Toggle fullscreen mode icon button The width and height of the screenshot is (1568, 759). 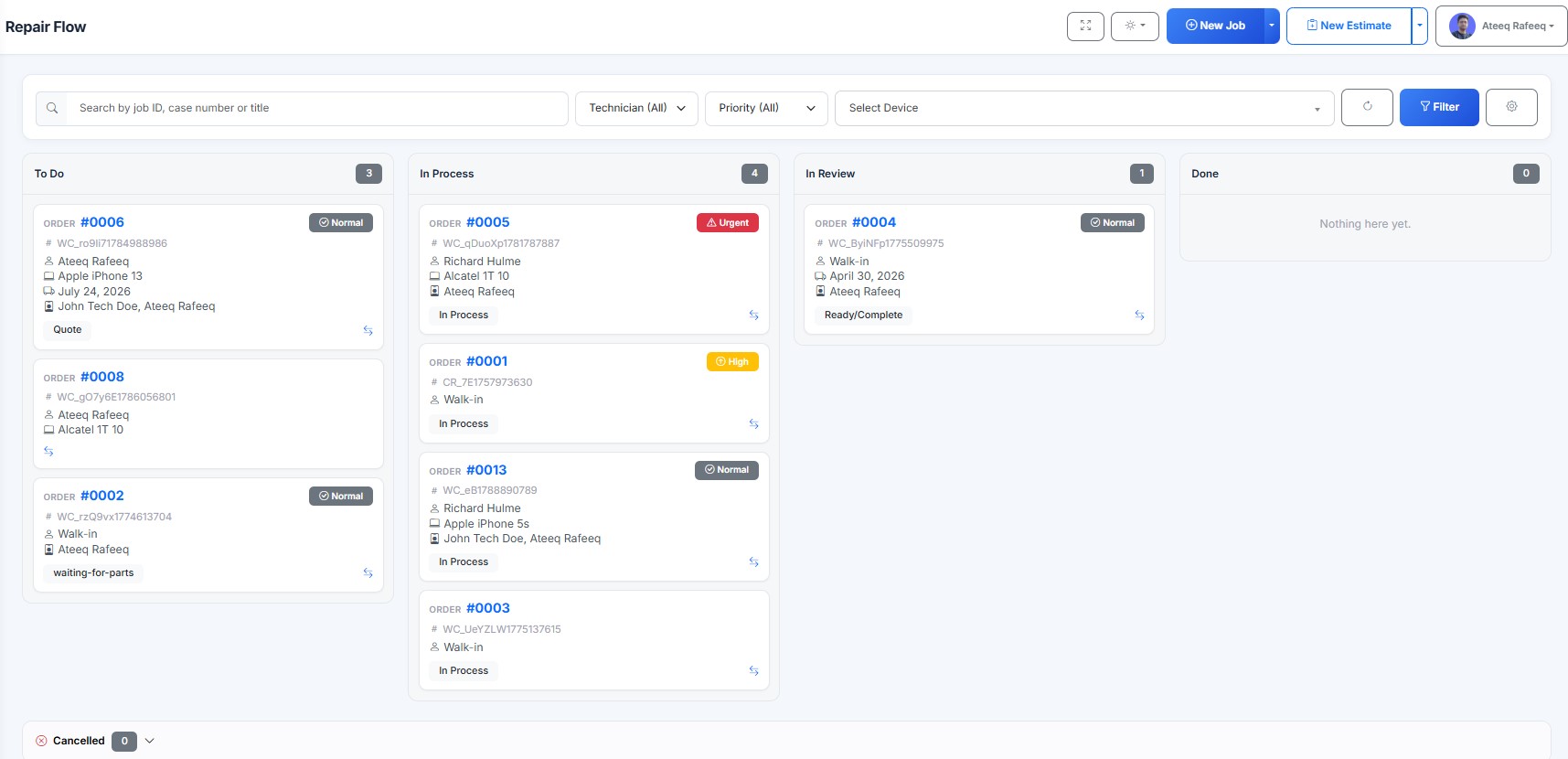tap(1085, 27)
